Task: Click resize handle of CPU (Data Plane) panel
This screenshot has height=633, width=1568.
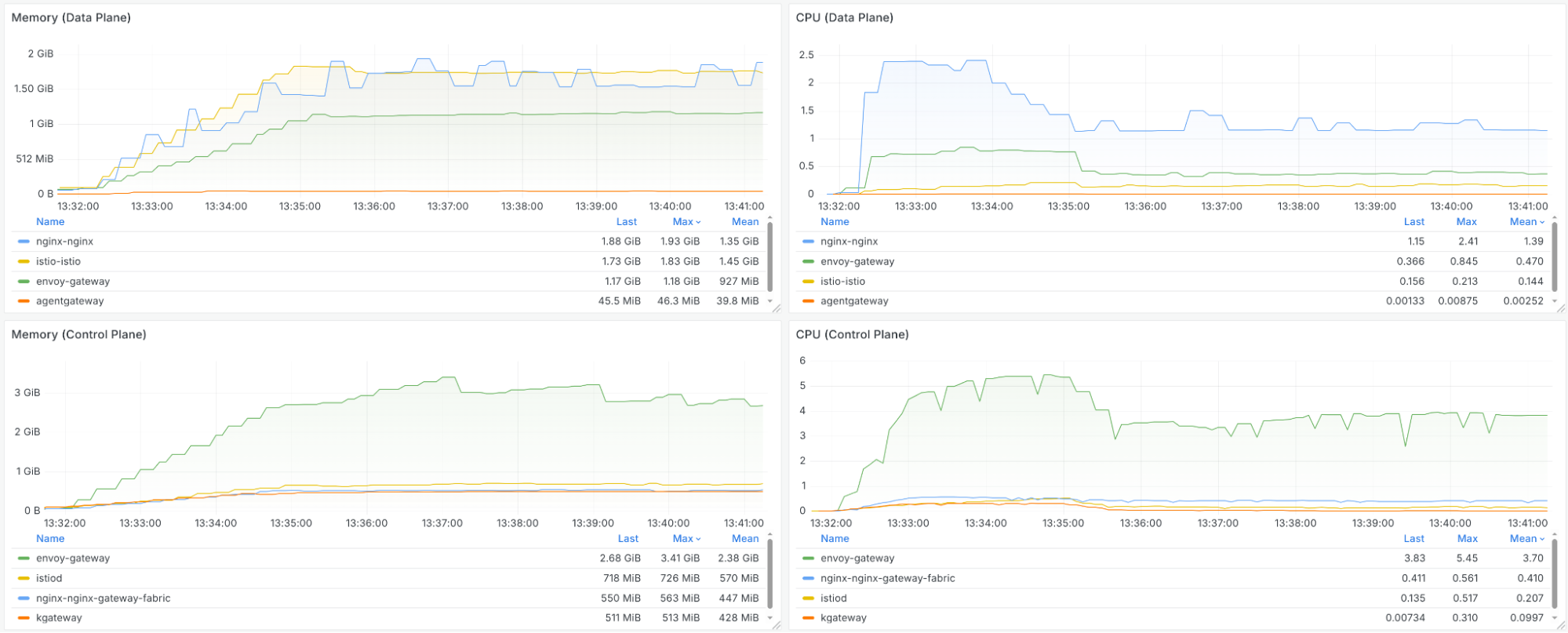Action: pos(1560,308)
